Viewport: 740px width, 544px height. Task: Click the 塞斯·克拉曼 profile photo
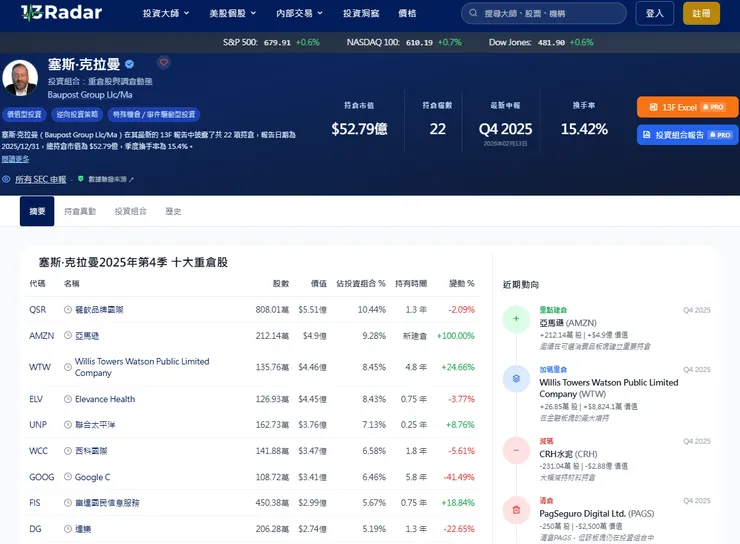[x=20, y=78]
